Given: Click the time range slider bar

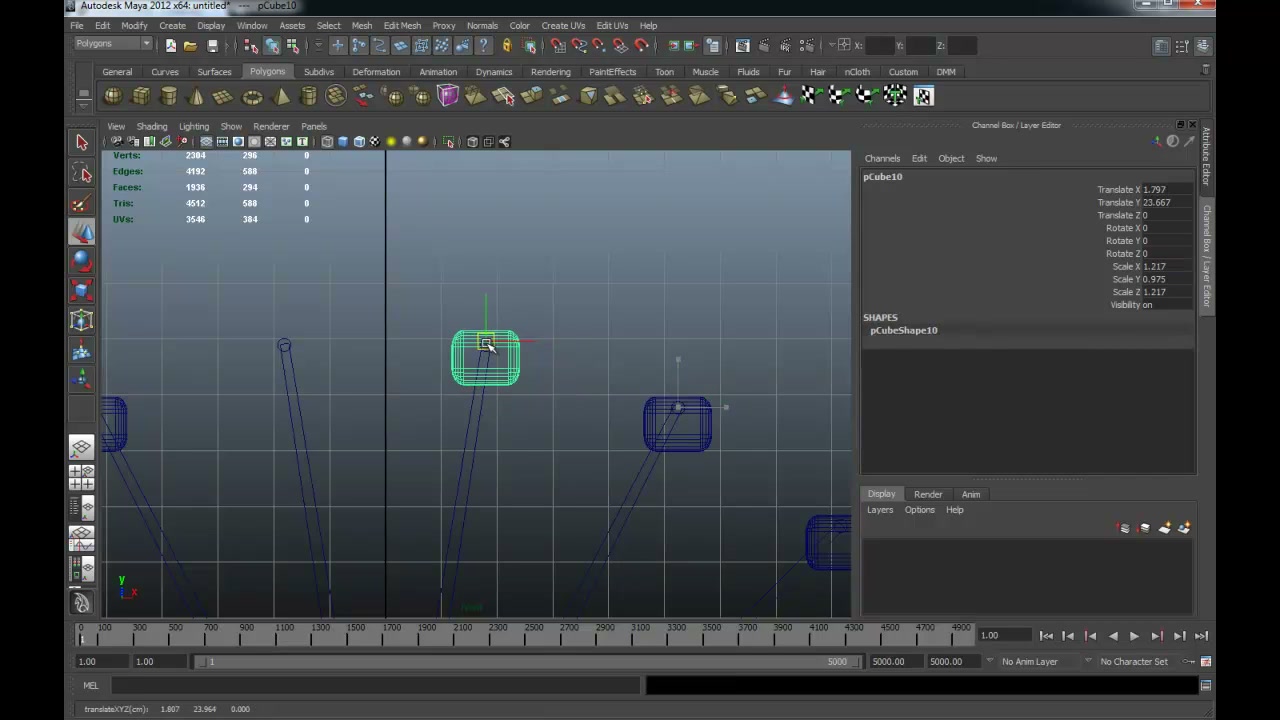Looking at the screenshot, I should (x=526, y=662).
